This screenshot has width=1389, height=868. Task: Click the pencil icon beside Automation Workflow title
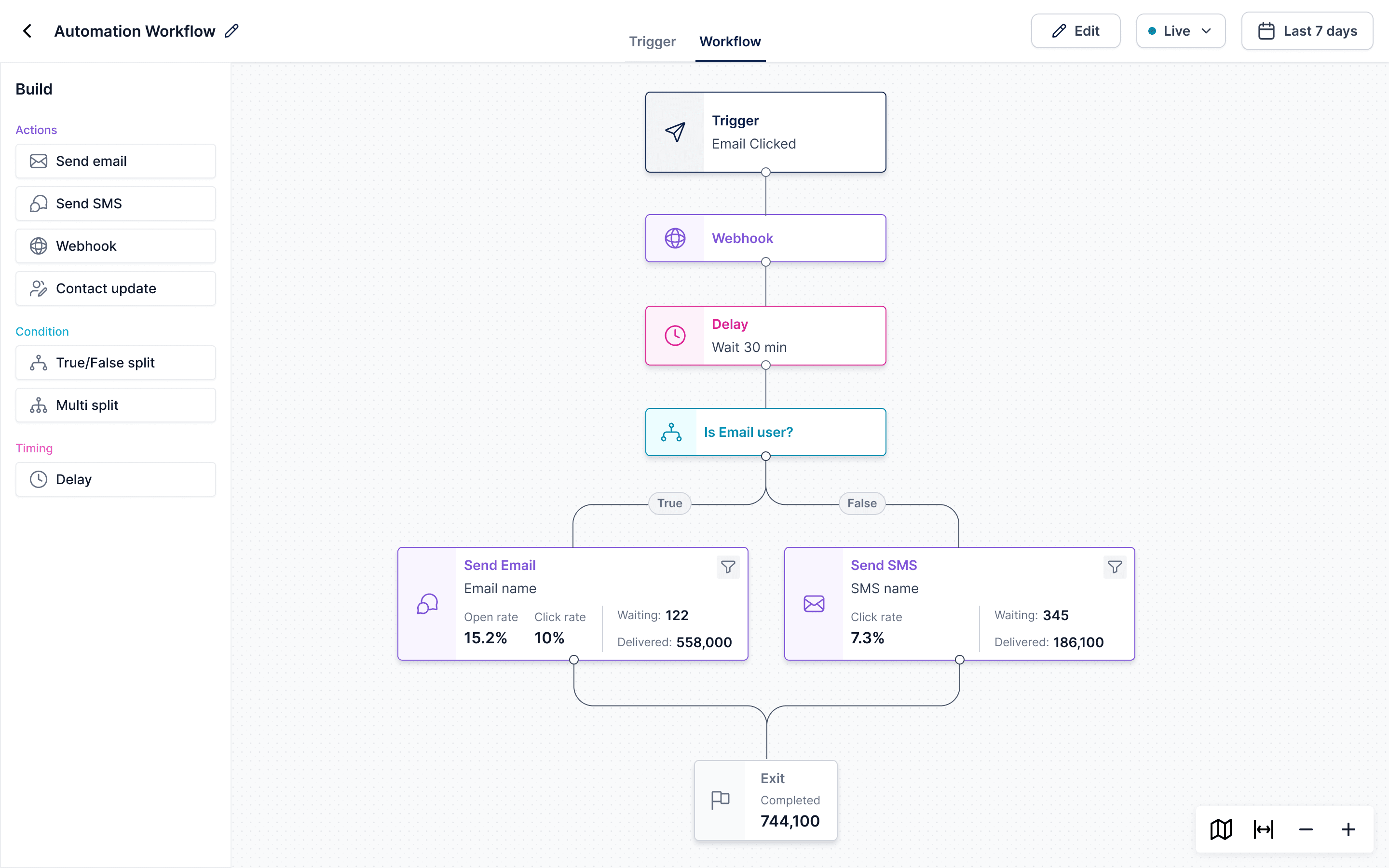(x=231, y=31)
